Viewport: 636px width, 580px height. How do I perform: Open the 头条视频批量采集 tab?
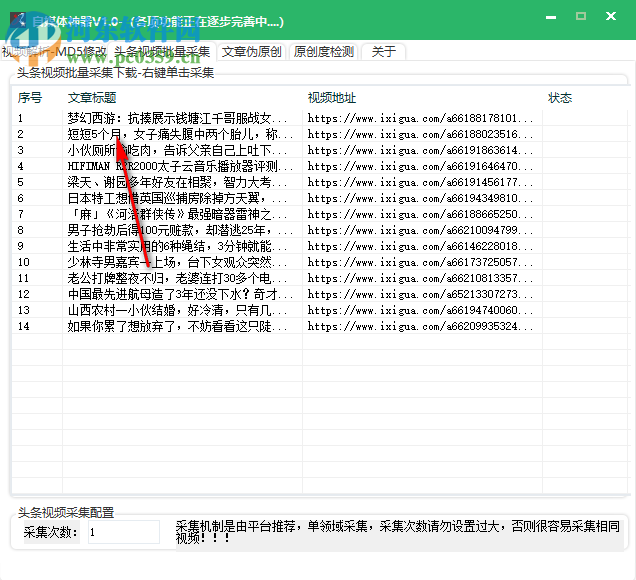(162, 52)
